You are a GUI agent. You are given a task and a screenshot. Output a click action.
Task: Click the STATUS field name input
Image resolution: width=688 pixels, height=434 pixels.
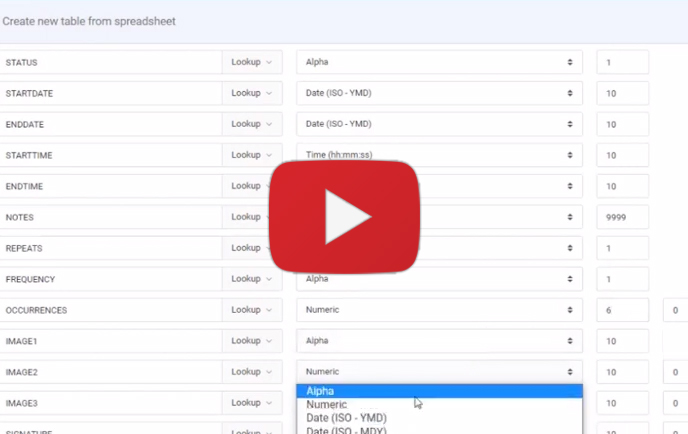pos(110,62)
